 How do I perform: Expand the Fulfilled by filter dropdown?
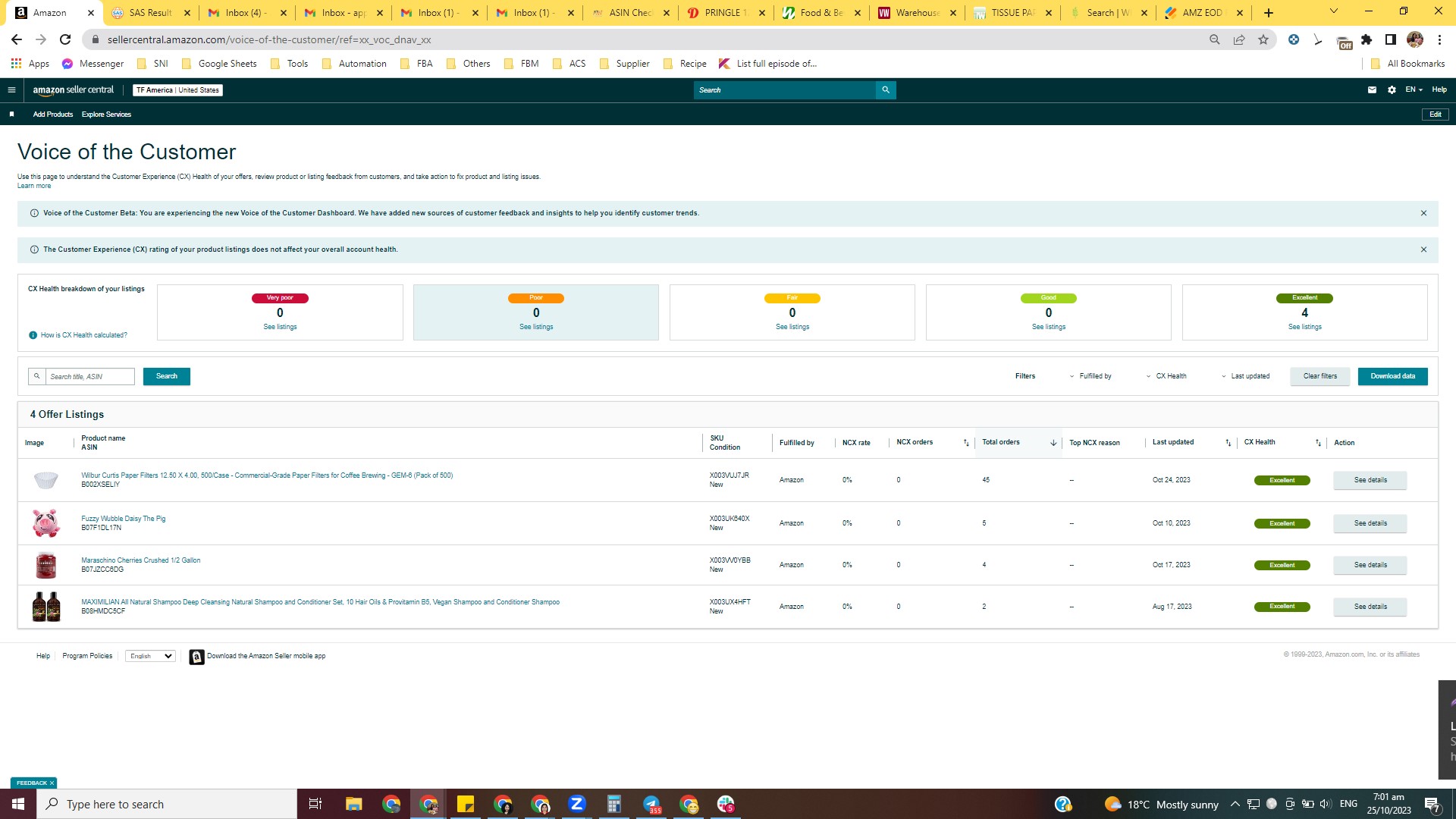(x=1090, y=376)
